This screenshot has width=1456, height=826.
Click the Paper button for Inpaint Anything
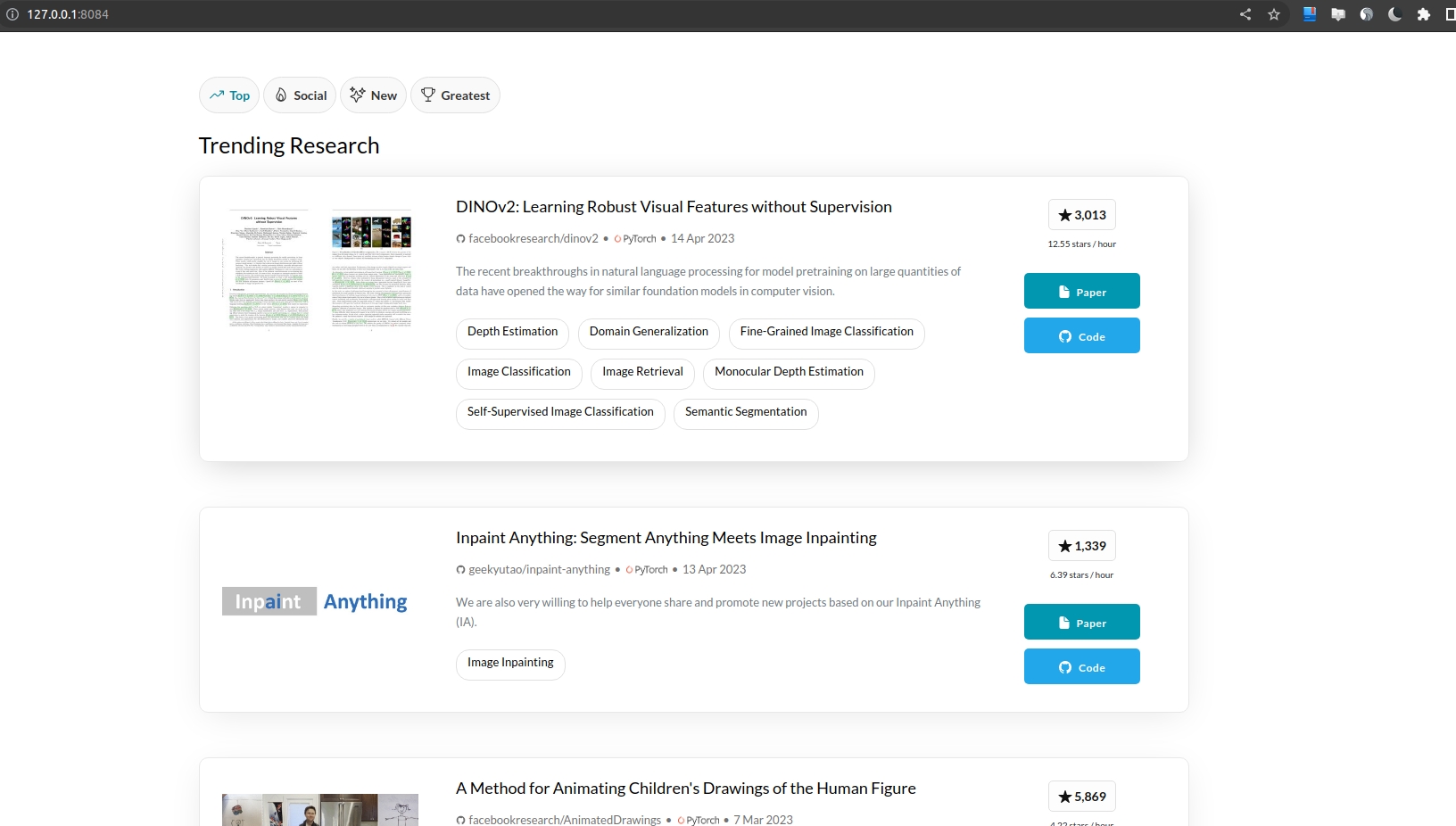coord(1082,622)
